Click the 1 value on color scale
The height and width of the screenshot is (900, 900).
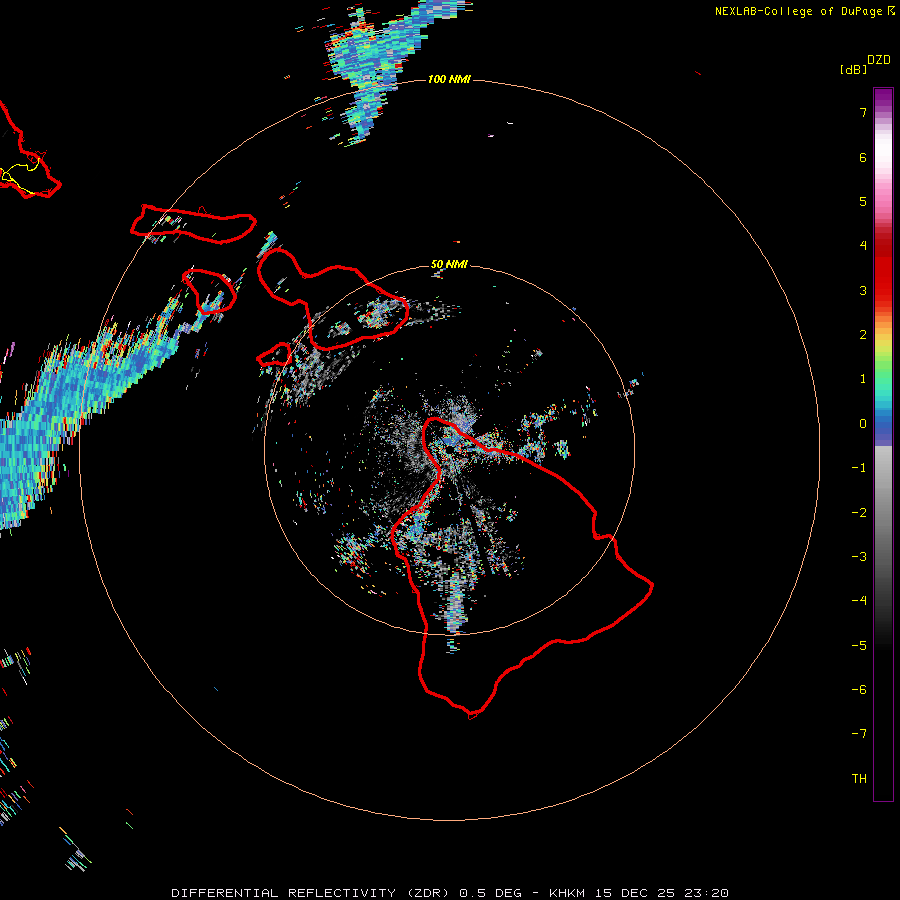point(863,379)
